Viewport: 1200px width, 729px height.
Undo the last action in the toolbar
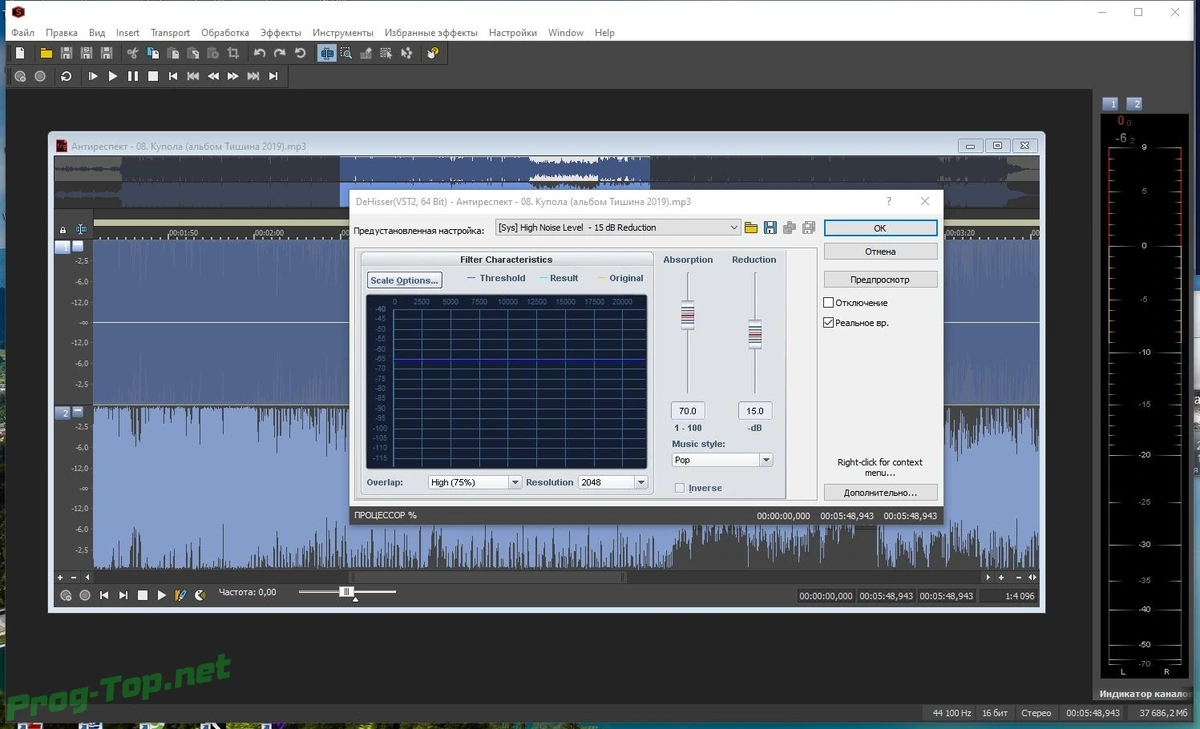click(259, 53)
